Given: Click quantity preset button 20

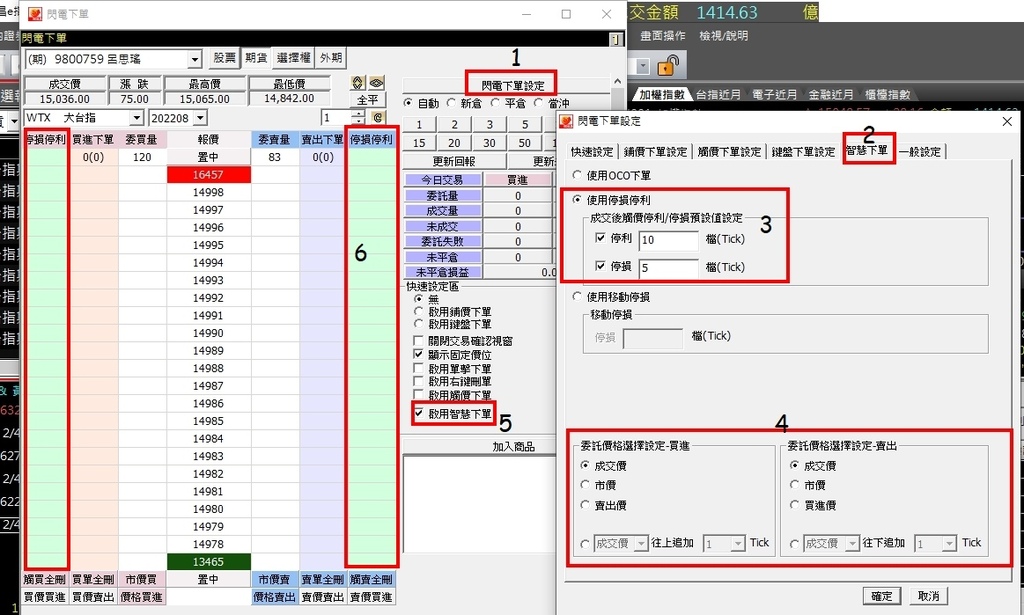Looking at the screenshot, I should point(454,143).
